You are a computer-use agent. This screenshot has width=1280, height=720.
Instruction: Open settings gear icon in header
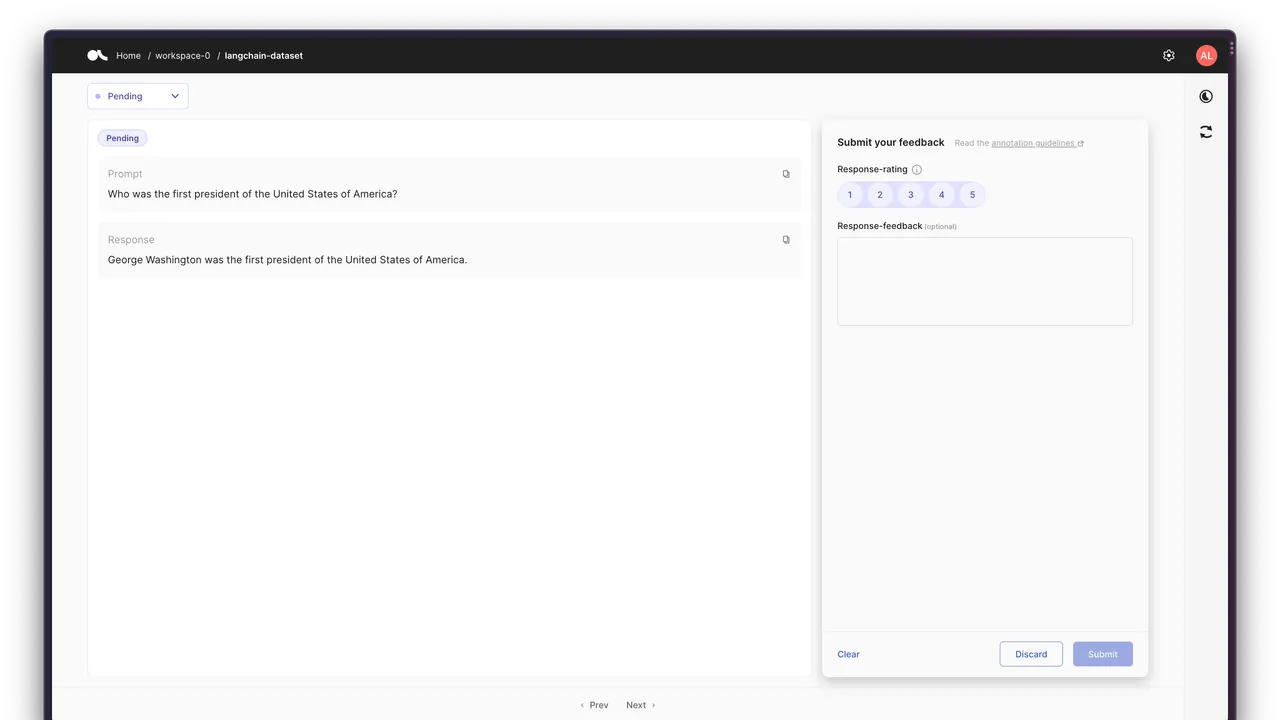coord(1169,56)
